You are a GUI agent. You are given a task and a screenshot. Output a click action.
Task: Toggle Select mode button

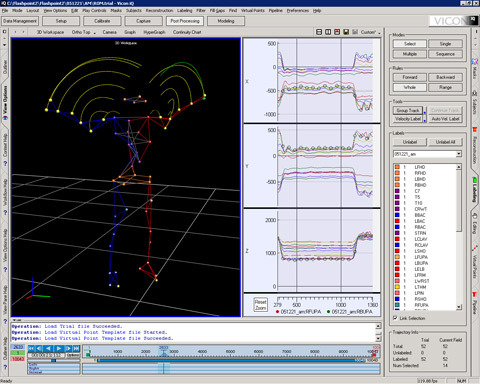pos(410,44)
